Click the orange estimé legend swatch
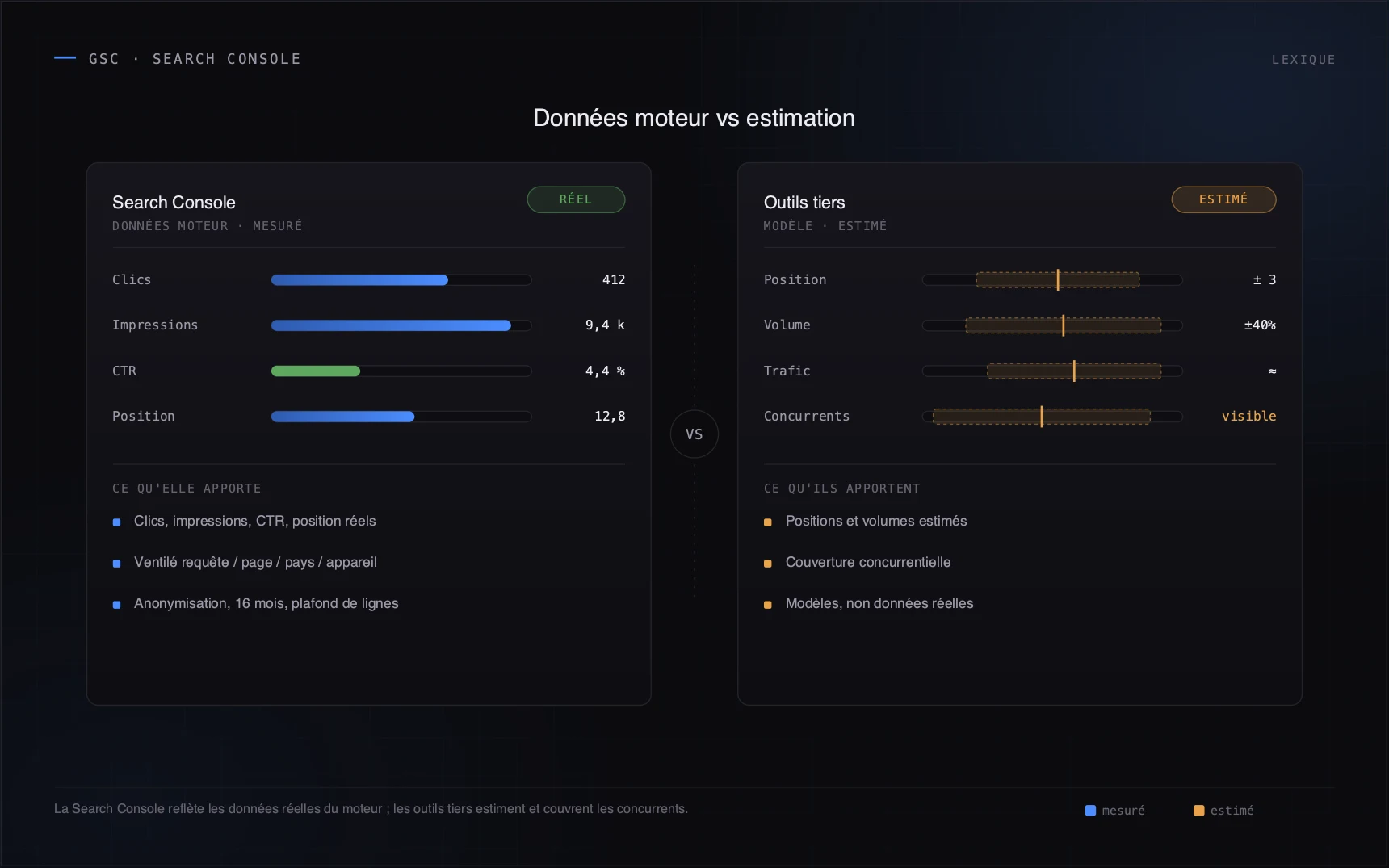Screen dimensions: 1389x868 1198,811
